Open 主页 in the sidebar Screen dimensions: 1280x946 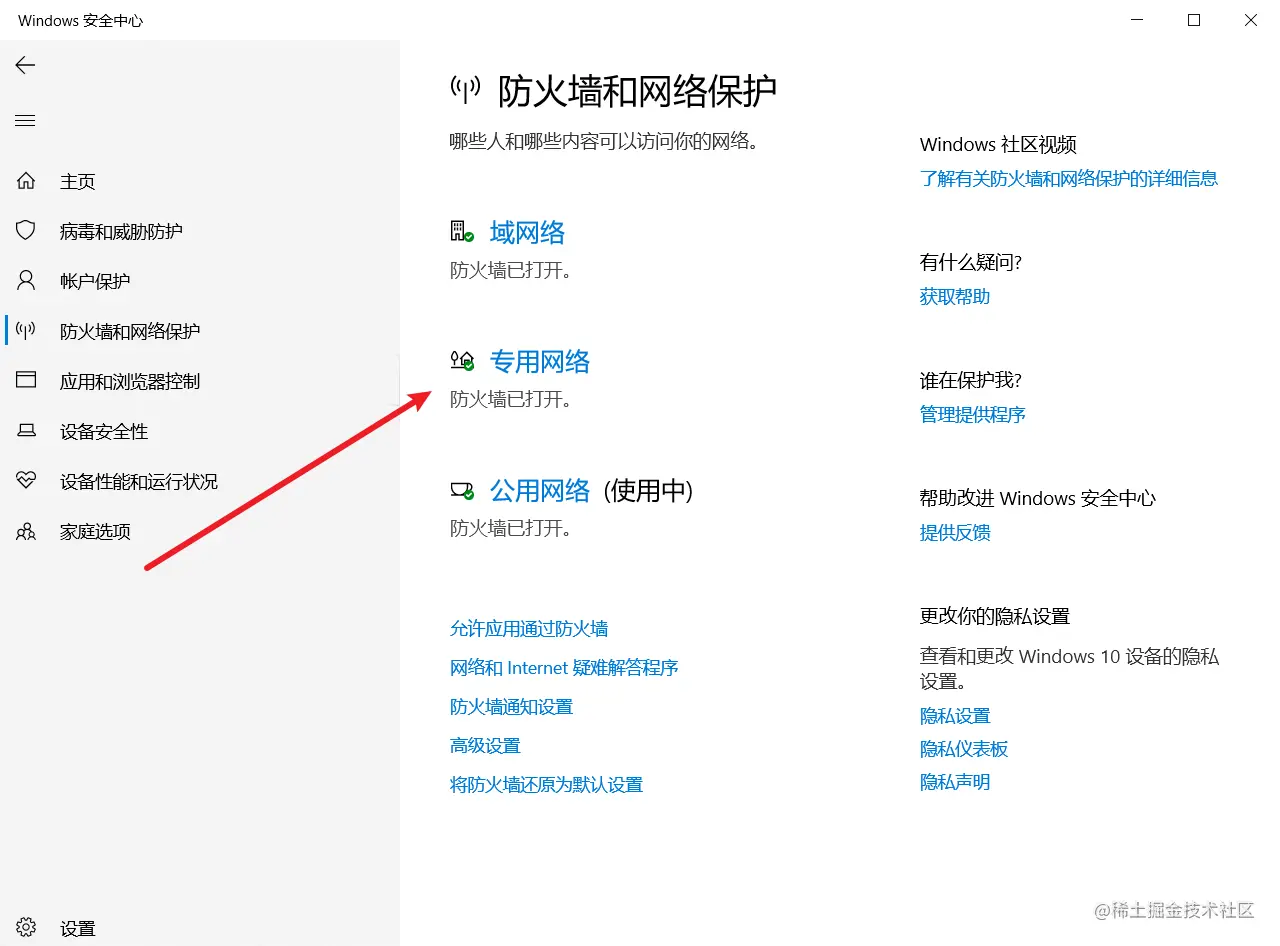tap(78, 181)
